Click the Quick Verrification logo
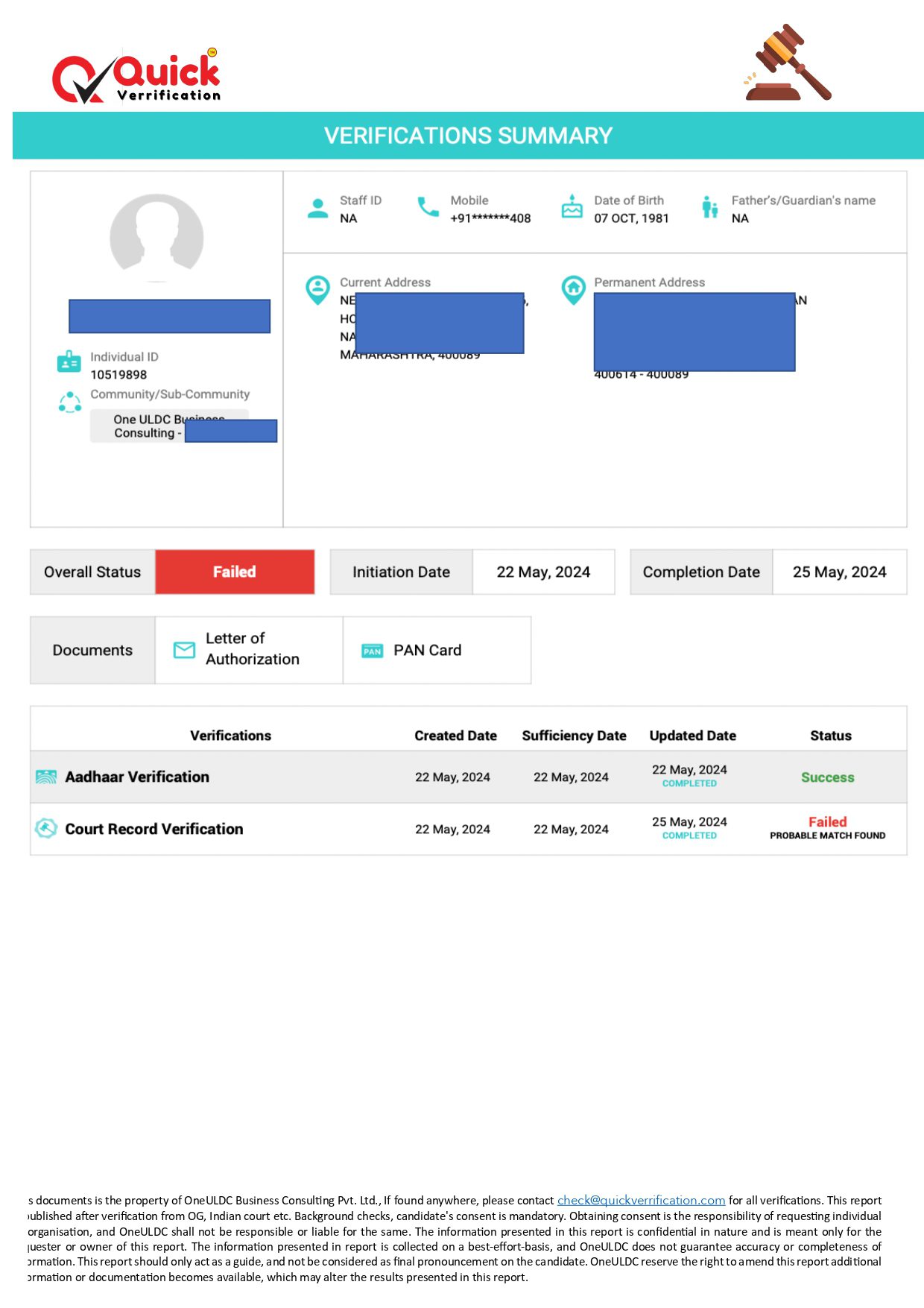 [137, 76]
